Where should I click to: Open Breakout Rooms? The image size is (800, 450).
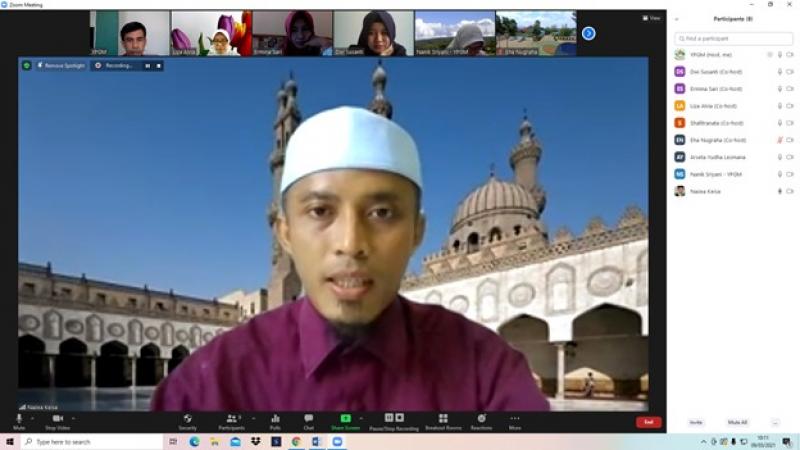[x=443, y=420]
